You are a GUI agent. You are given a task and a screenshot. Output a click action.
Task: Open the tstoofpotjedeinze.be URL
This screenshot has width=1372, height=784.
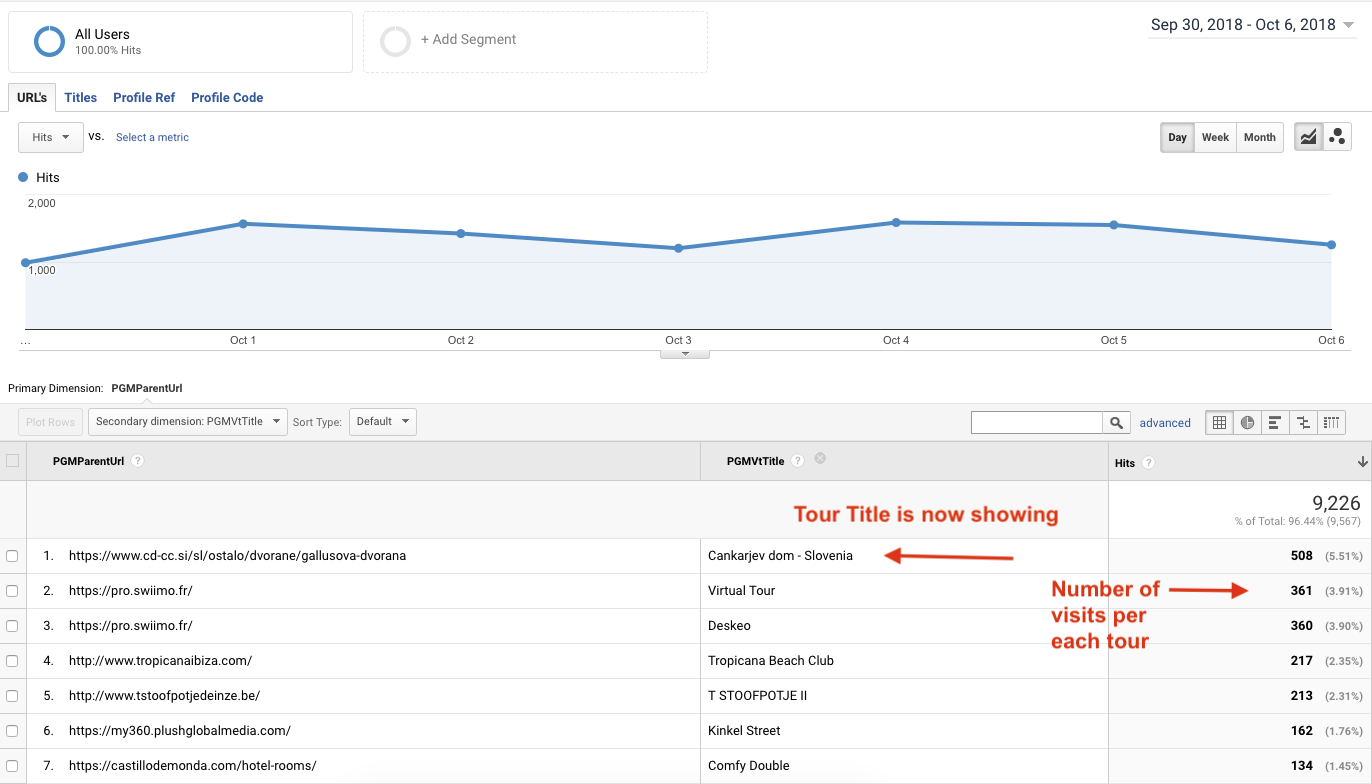click(164, 696)
